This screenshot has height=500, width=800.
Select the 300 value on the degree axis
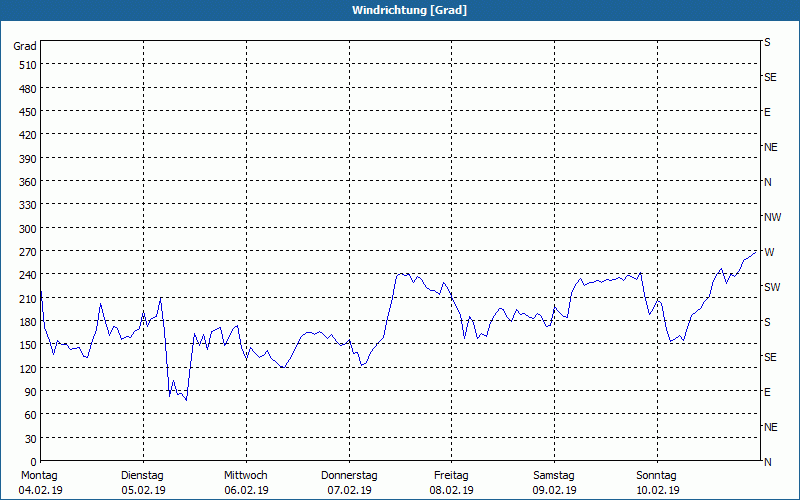[x=28, y=229]
